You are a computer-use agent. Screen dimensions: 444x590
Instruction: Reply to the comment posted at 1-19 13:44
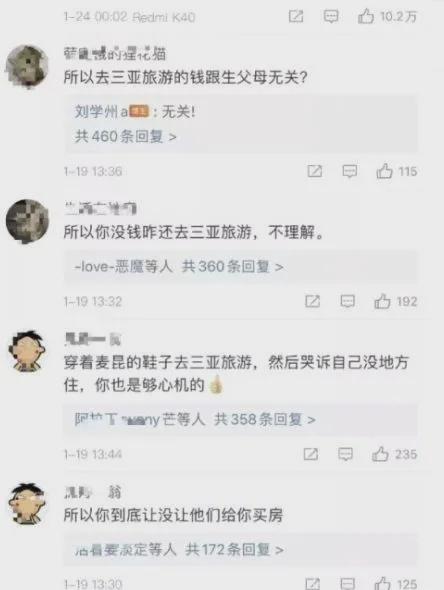click(345, 454)
